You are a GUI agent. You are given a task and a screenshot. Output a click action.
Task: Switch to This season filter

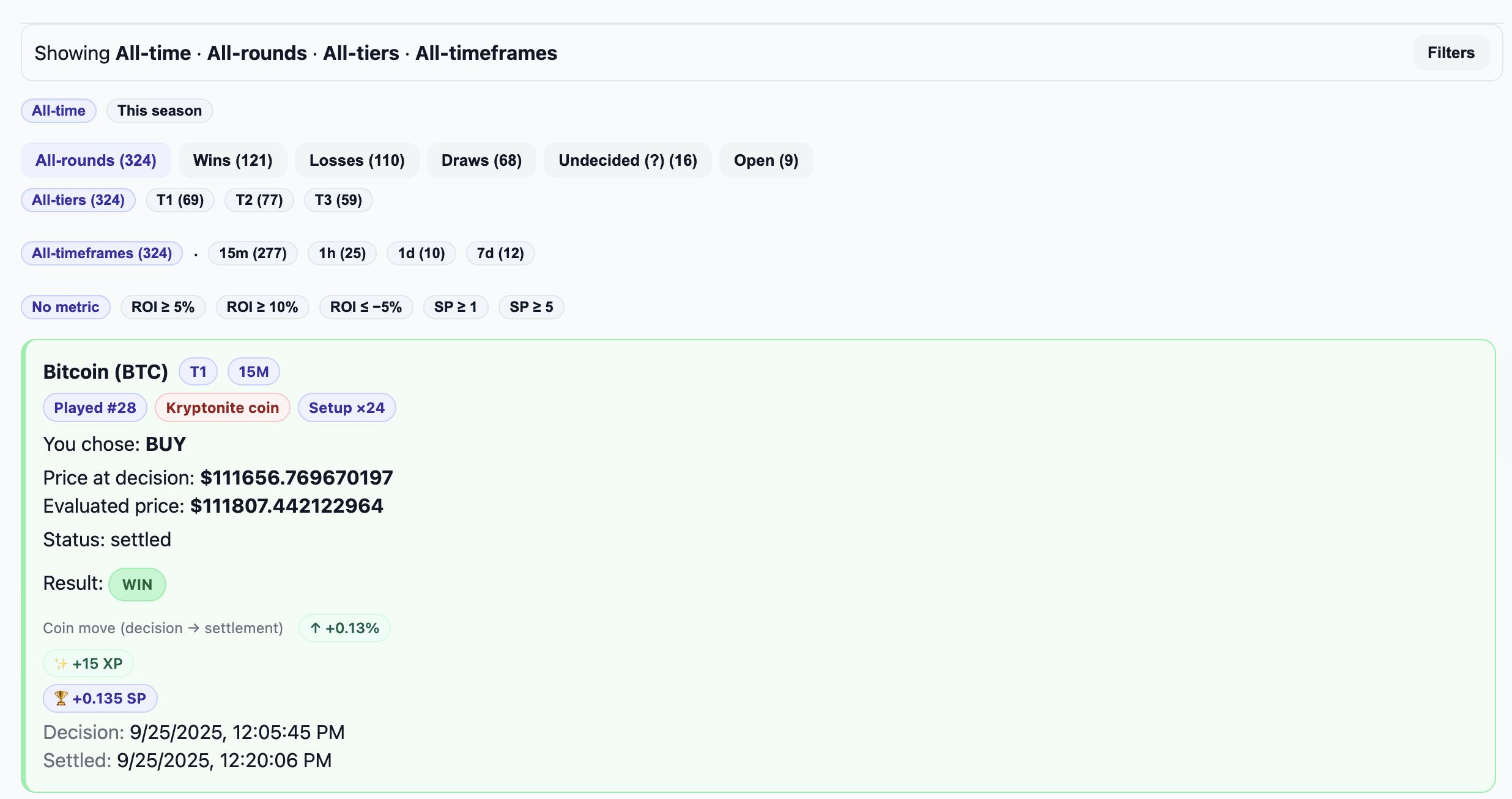(159, 111)
